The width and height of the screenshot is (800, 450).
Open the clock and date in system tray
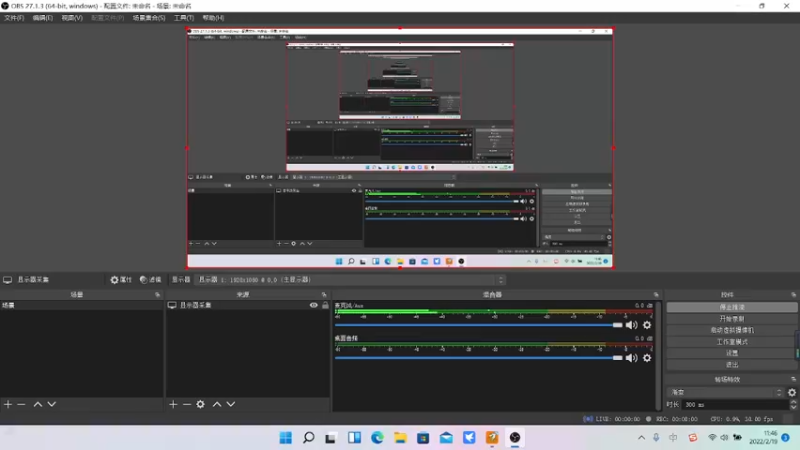764,437
